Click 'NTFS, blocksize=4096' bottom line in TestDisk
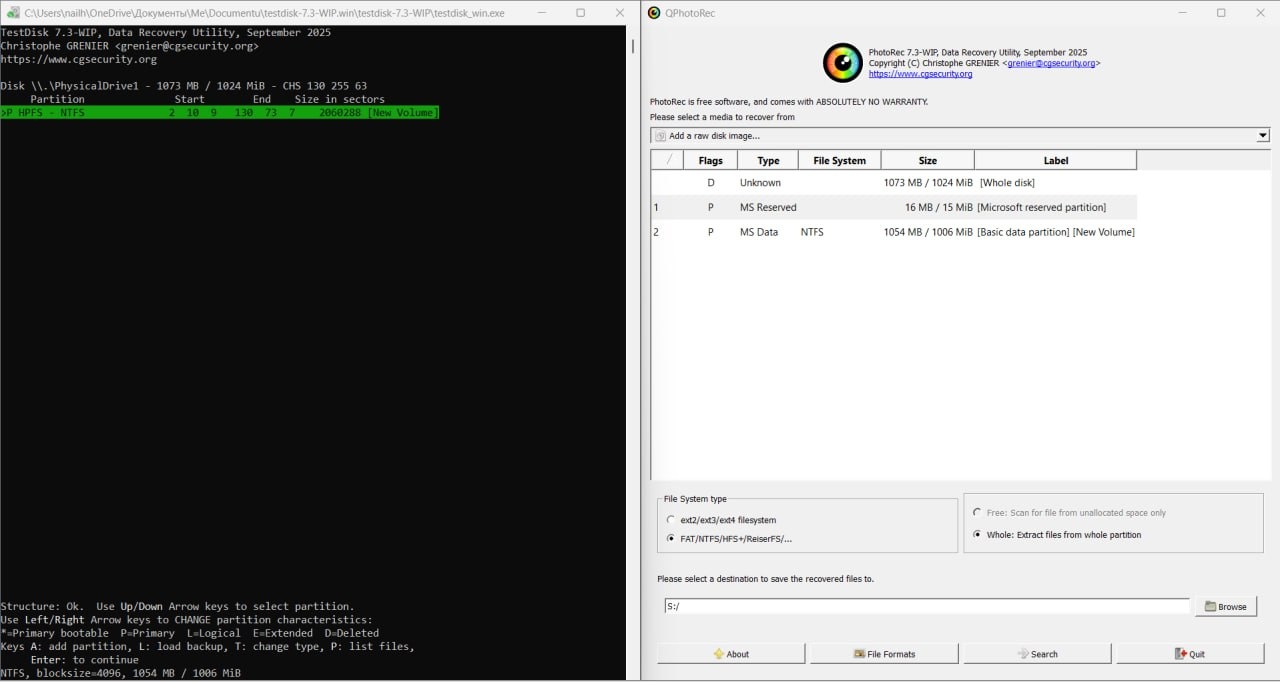 coord(120,673)
